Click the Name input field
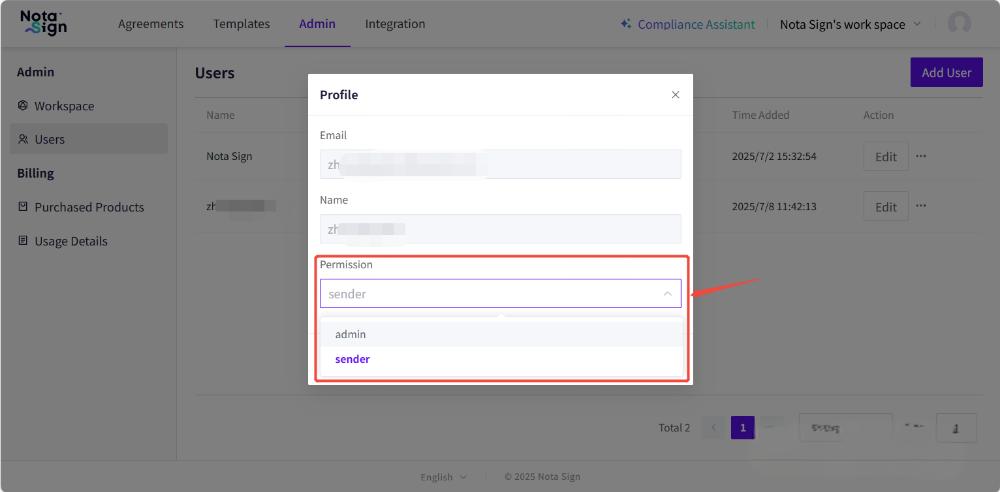The width and height of the screenshot is (1000, 492). click(500, 229)
